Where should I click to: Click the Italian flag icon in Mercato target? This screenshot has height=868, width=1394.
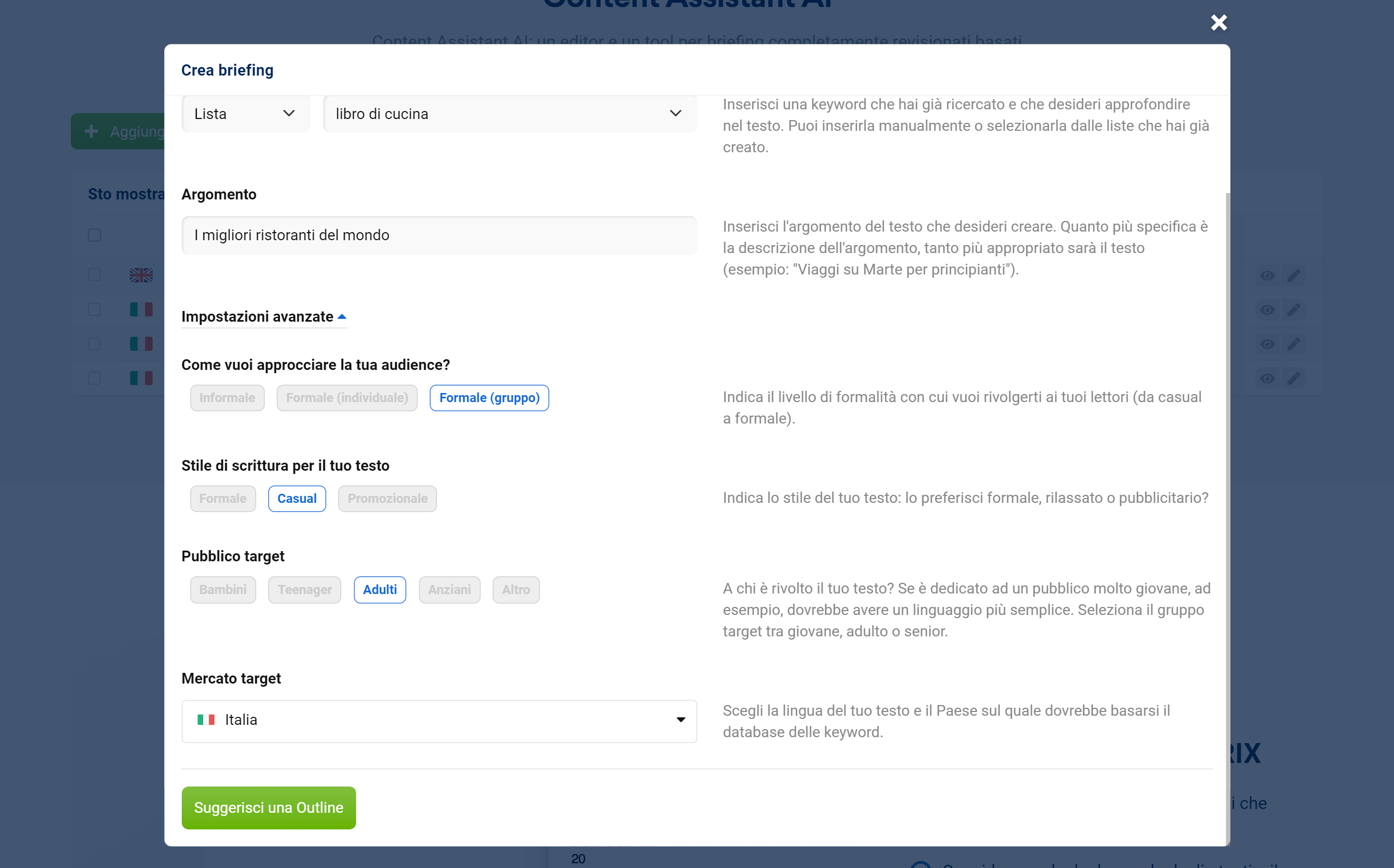(x=206, y=720)
